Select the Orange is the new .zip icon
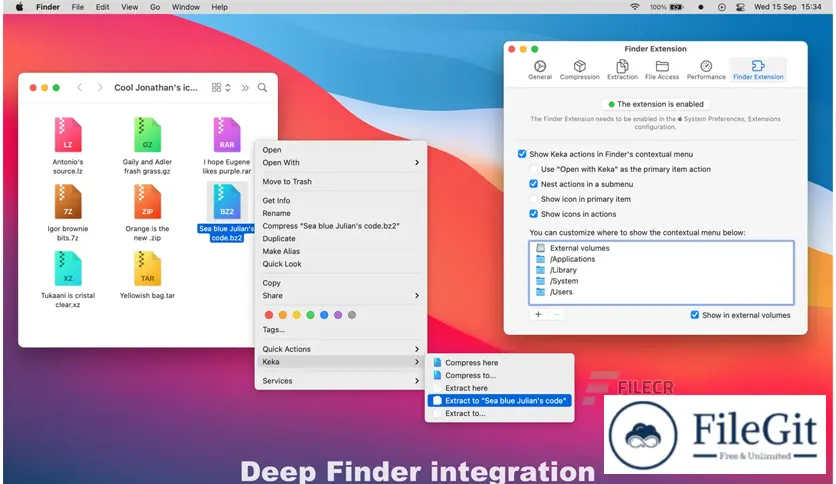This screenshot has width=836, height=484. (147, 201)
